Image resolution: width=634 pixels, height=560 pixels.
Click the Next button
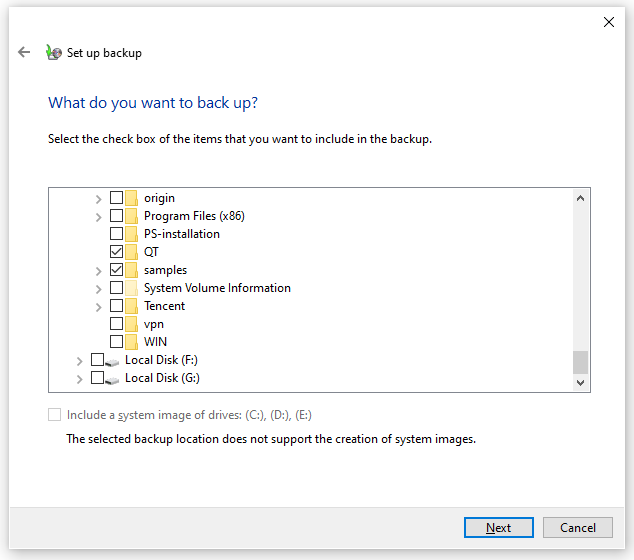pyautogui.click(x=499, y=528)
